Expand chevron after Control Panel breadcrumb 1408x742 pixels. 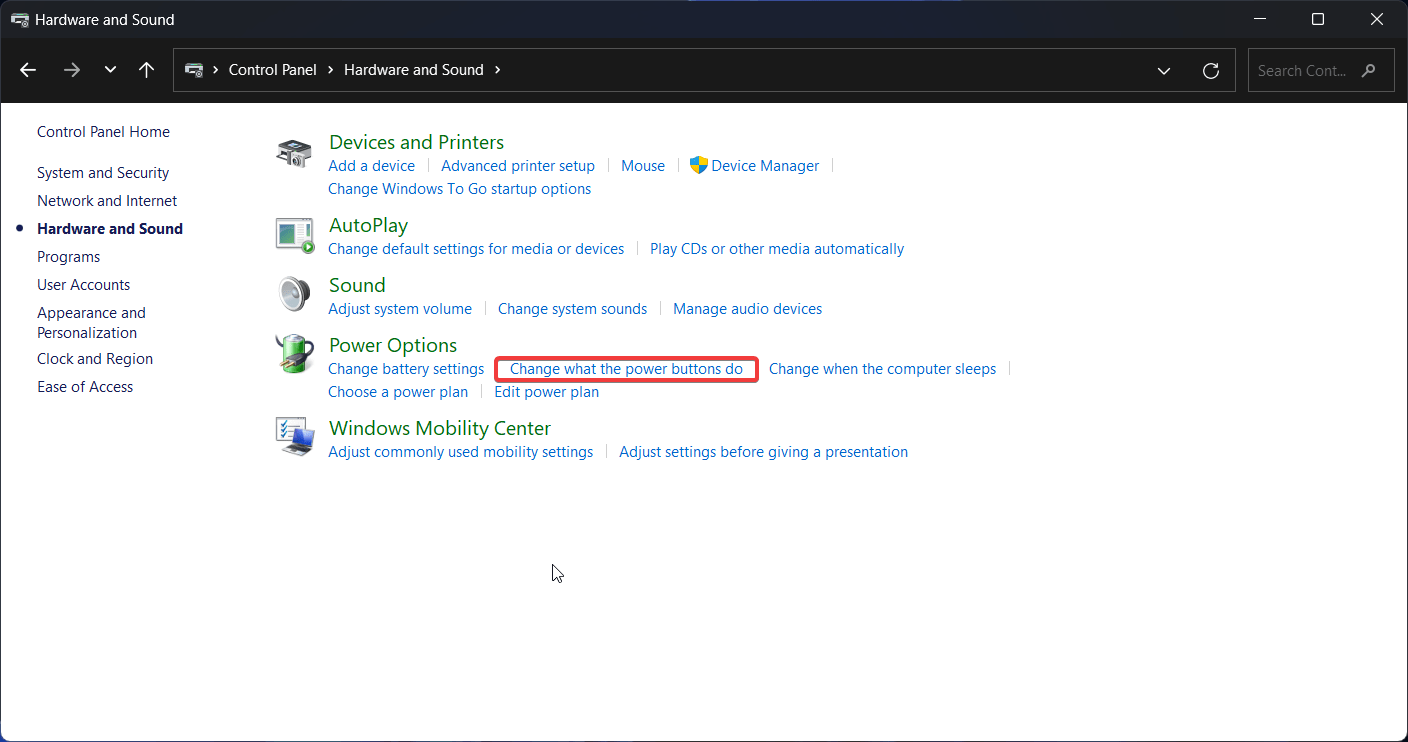point(330,70)
